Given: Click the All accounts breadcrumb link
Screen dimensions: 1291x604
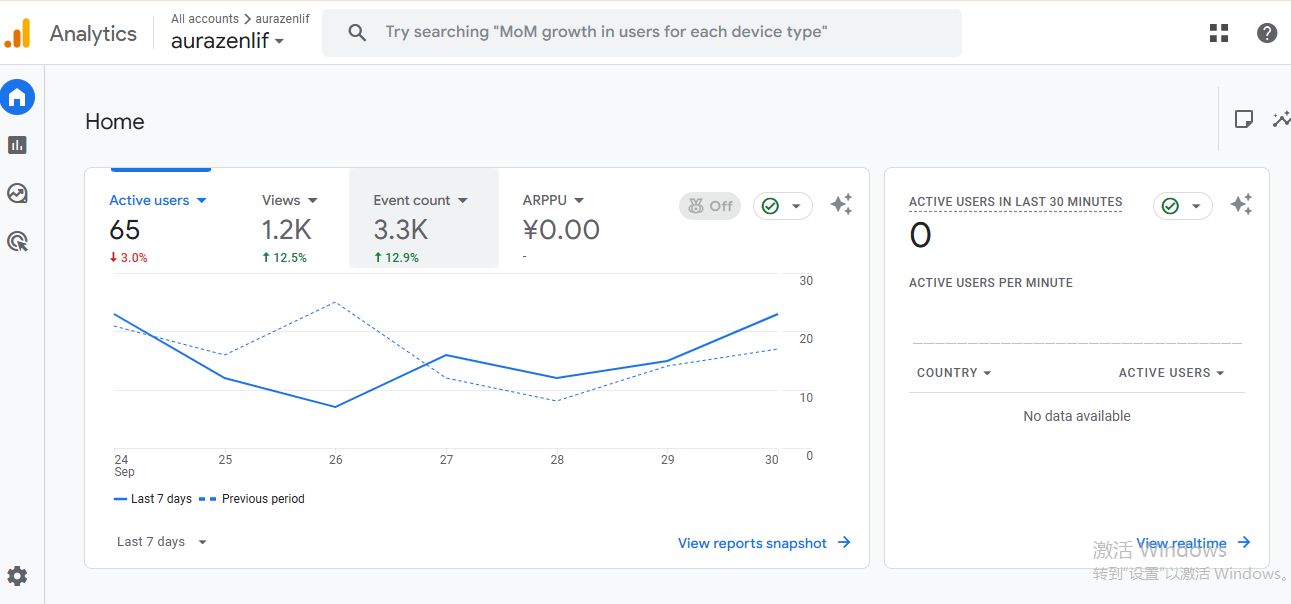Looking at the screenshot, I should click(x=204, y=19).
